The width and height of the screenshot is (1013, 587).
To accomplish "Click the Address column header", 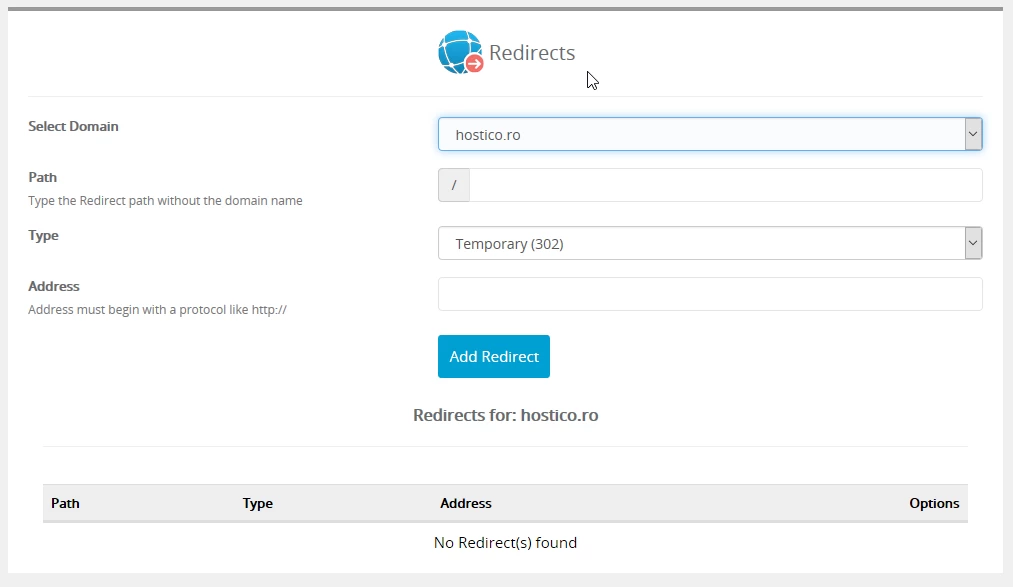I will (465, 503).
